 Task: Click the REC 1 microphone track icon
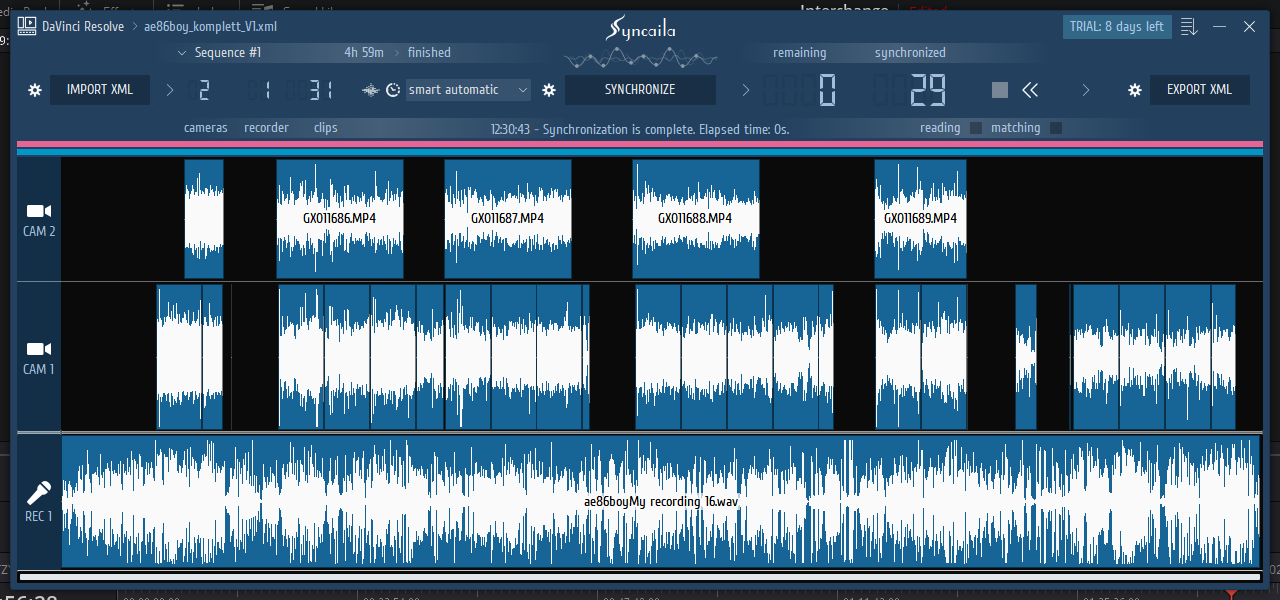pos(39,493)
